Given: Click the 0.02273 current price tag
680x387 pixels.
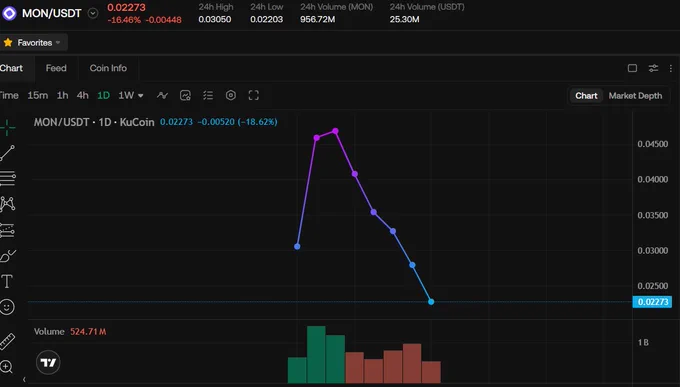Looking at the screenshot, I should (652, 302).
